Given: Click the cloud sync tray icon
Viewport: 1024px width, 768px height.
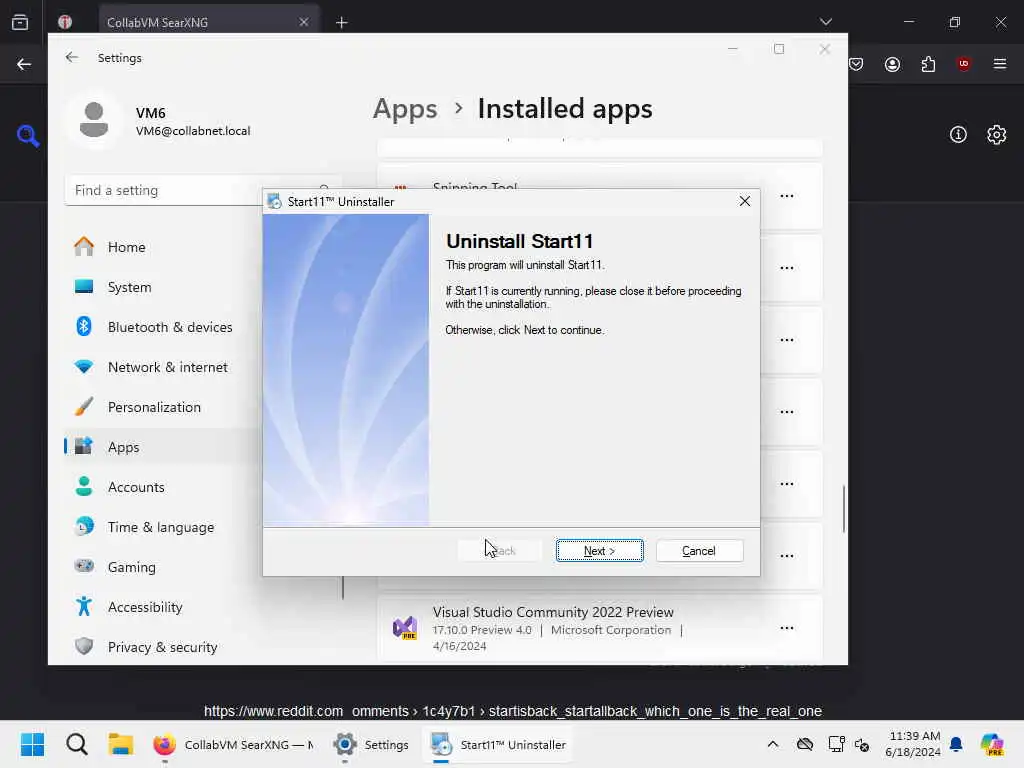Looking at the screenshot, I should [x=805, y=744].
